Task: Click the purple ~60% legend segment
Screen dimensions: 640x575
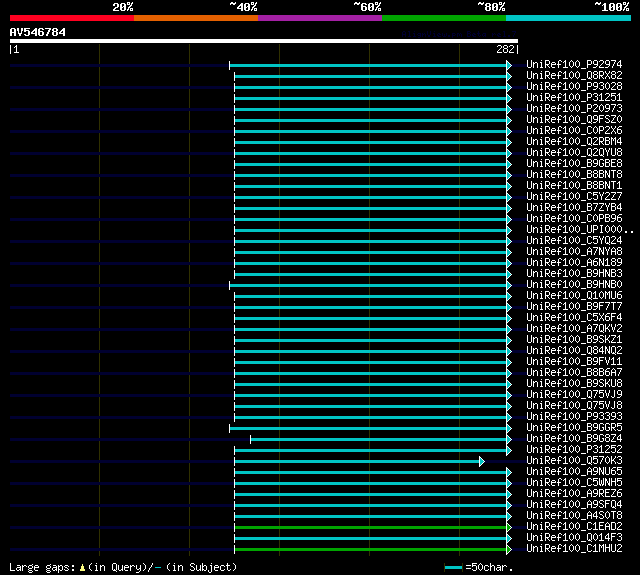Action: pos(320,18)
